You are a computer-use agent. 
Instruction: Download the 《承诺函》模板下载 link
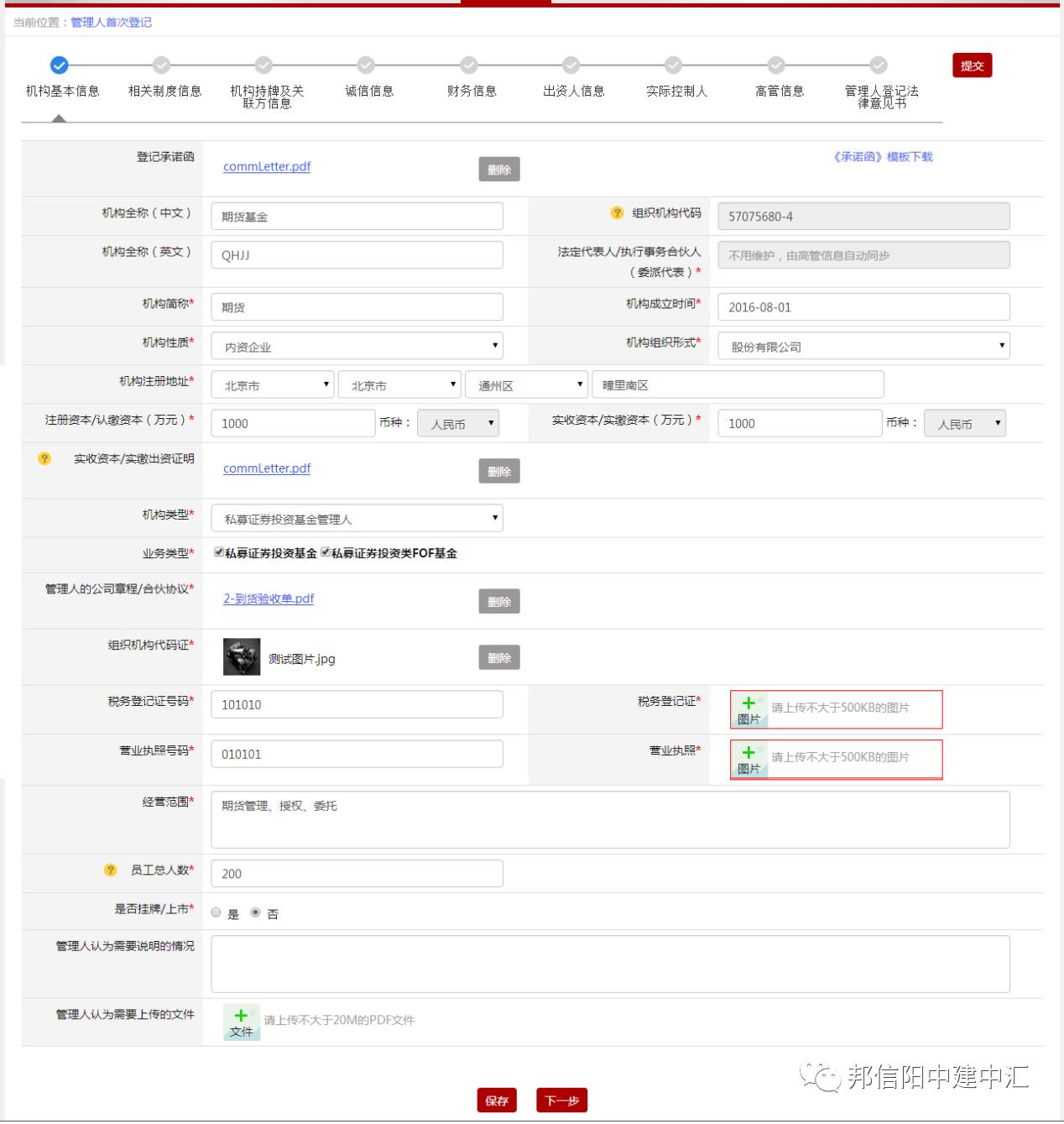coord(883,157)
